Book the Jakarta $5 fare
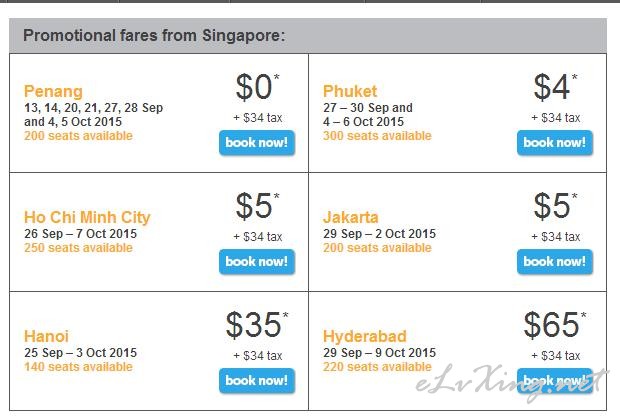The image size is (620, 416). 555,261
